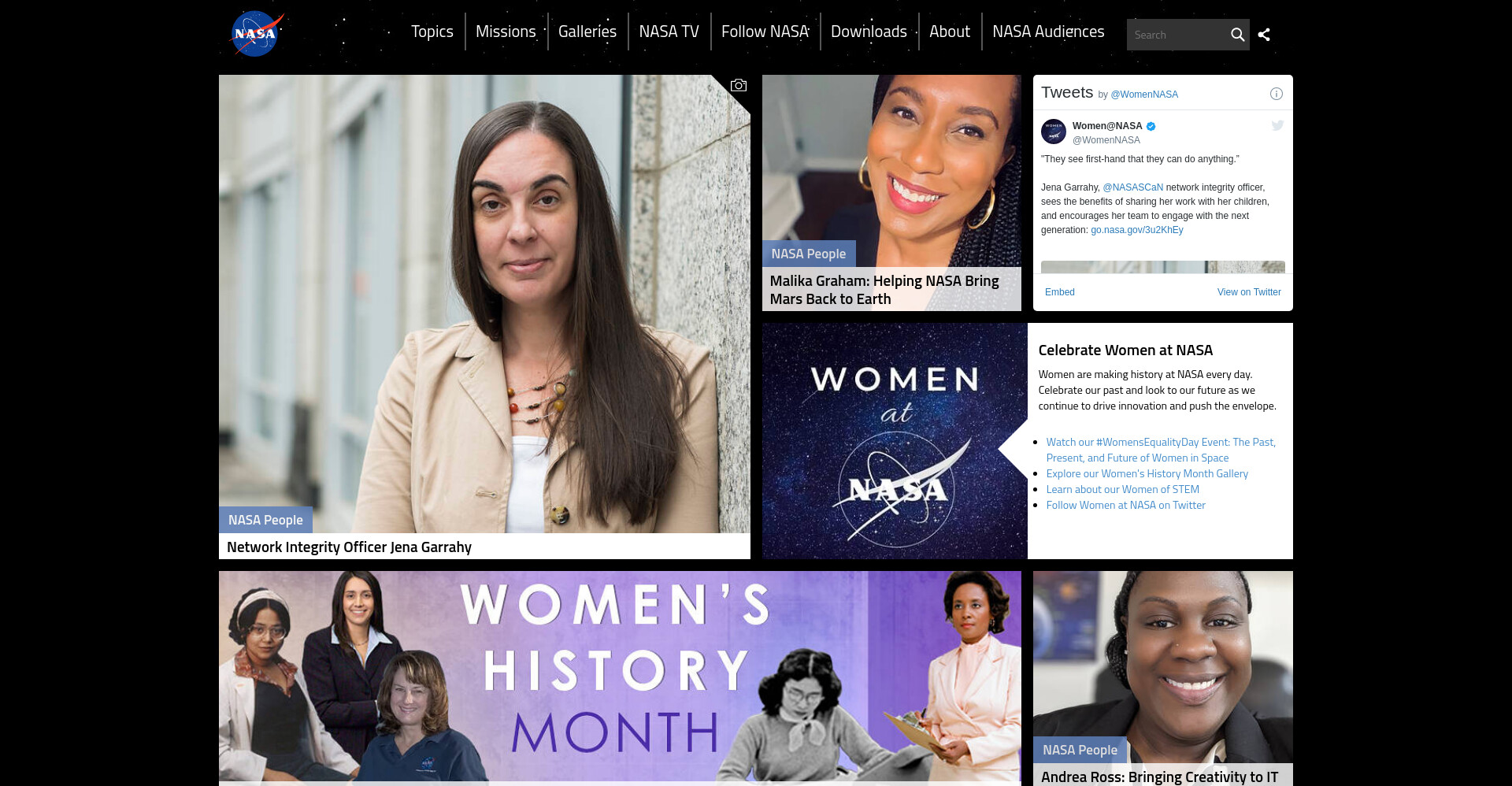
Task: Click the Search input field
Action: pos(1177,35)
